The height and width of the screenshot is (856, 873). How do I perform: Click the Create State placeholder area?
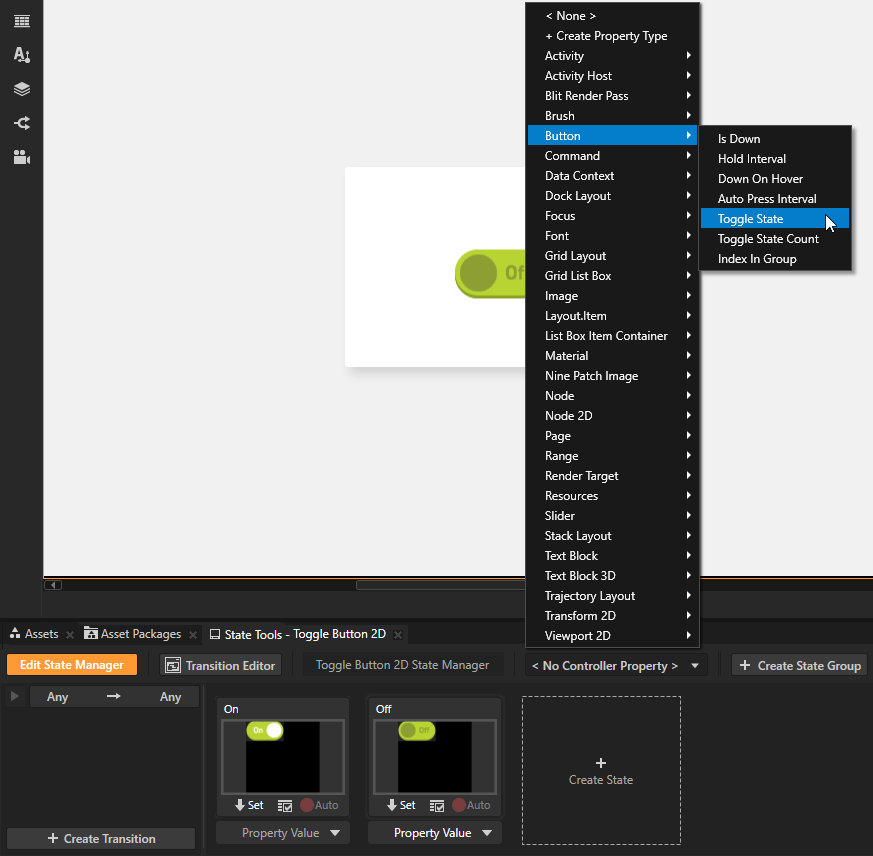click(x=600, y=770)
